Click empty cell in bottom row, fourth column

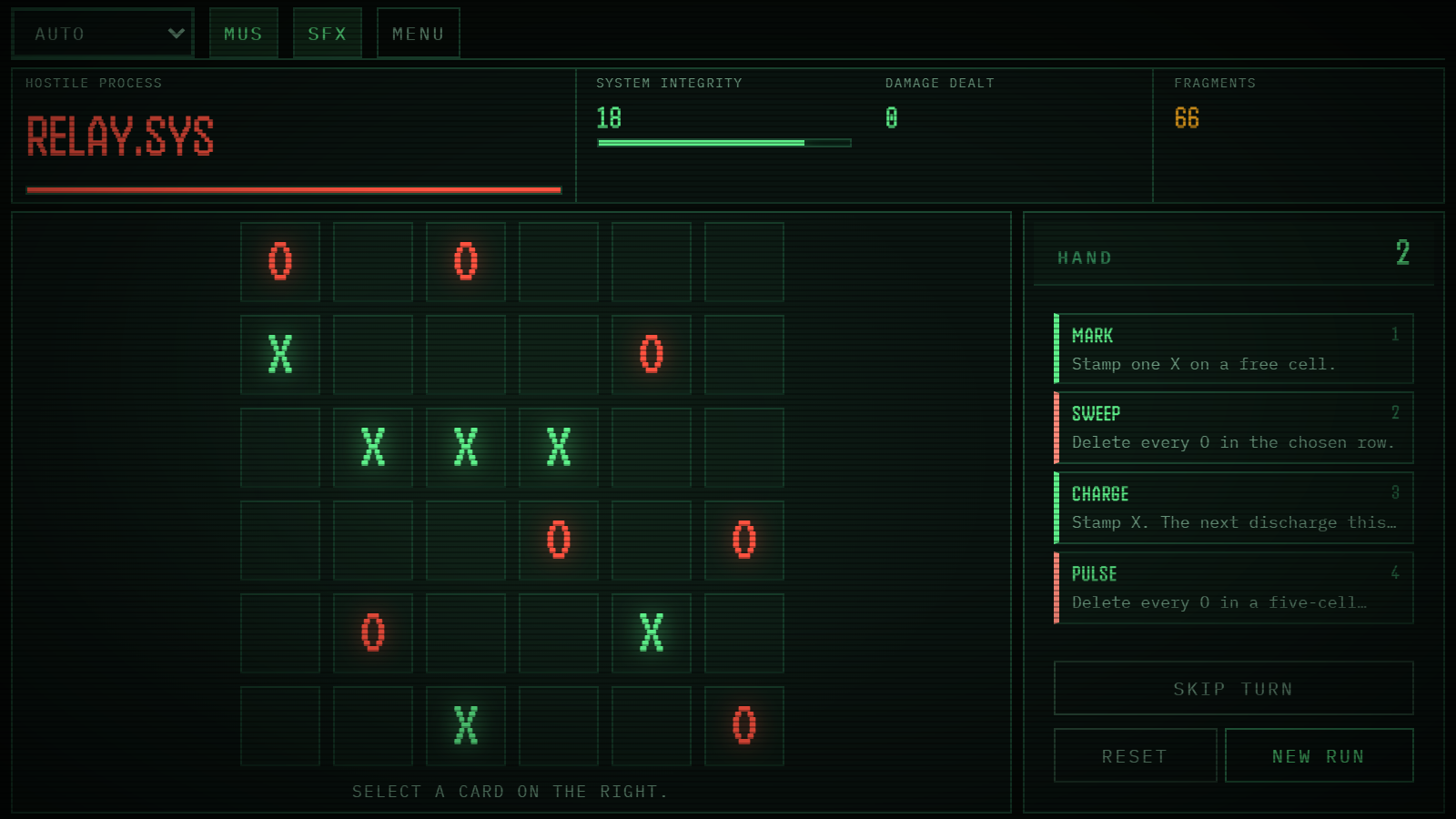tap(559, 726)
